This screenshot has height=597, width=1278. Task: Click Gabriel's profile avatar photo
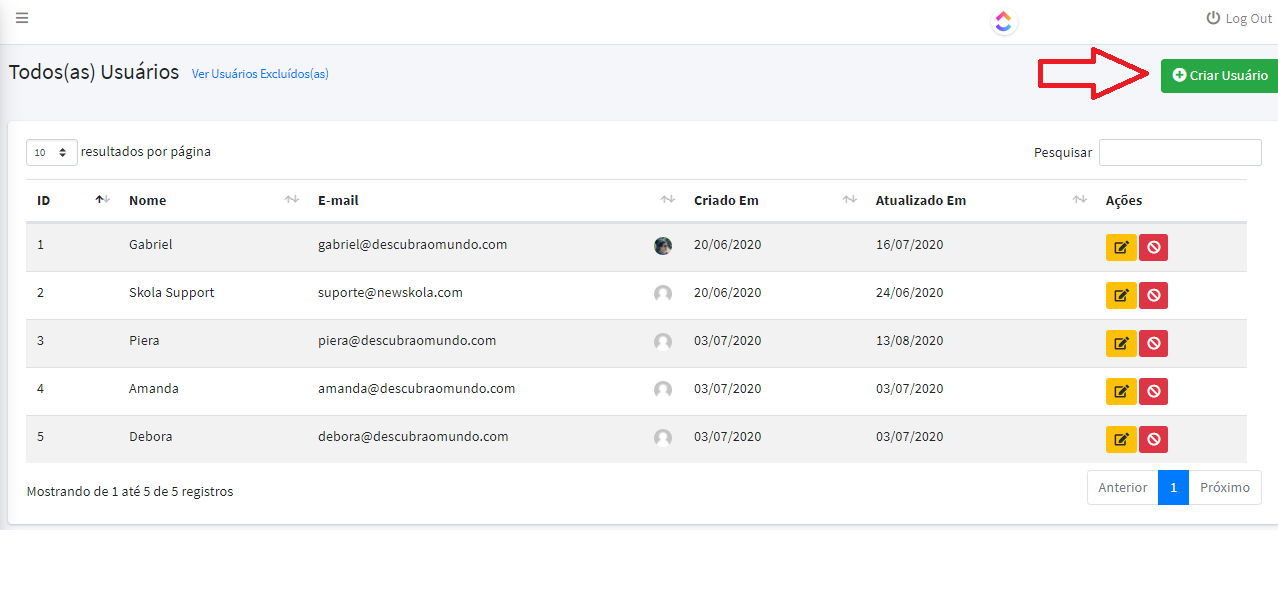point(663,245)
